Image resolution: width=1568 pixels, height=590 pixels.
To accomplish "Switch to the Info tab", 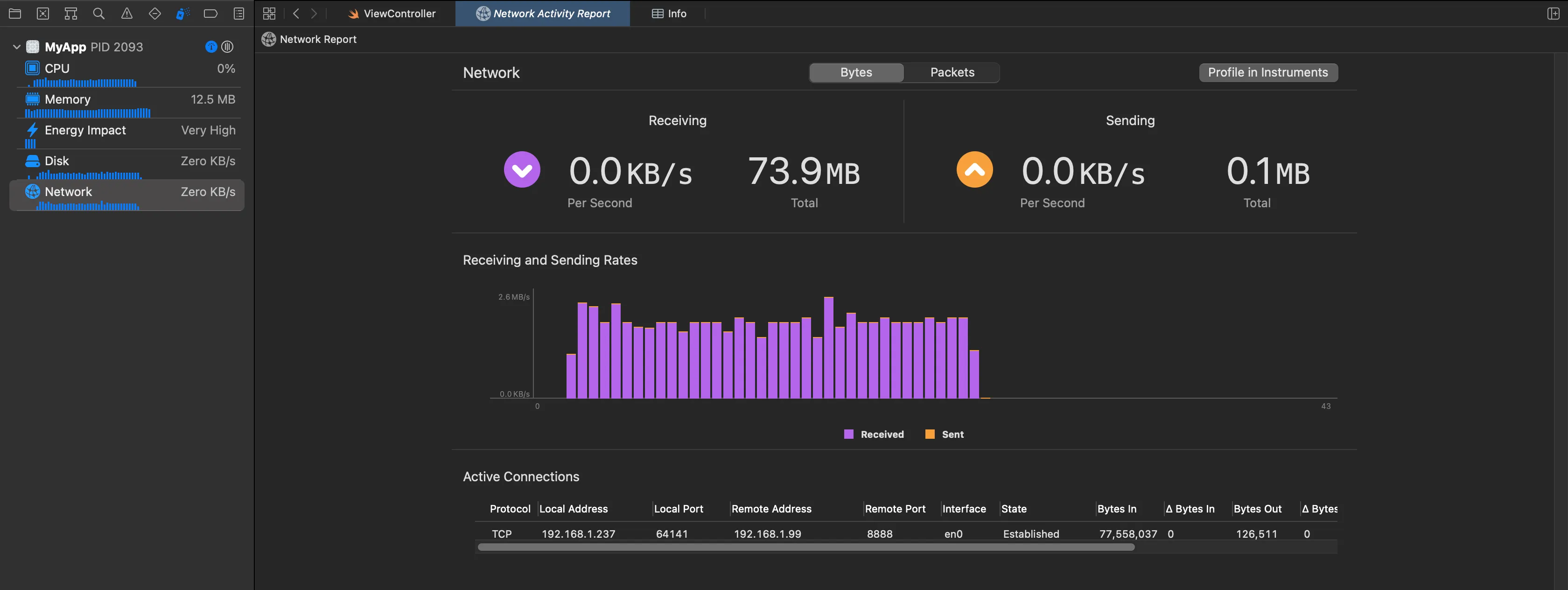I will click(x=669, y=14).
